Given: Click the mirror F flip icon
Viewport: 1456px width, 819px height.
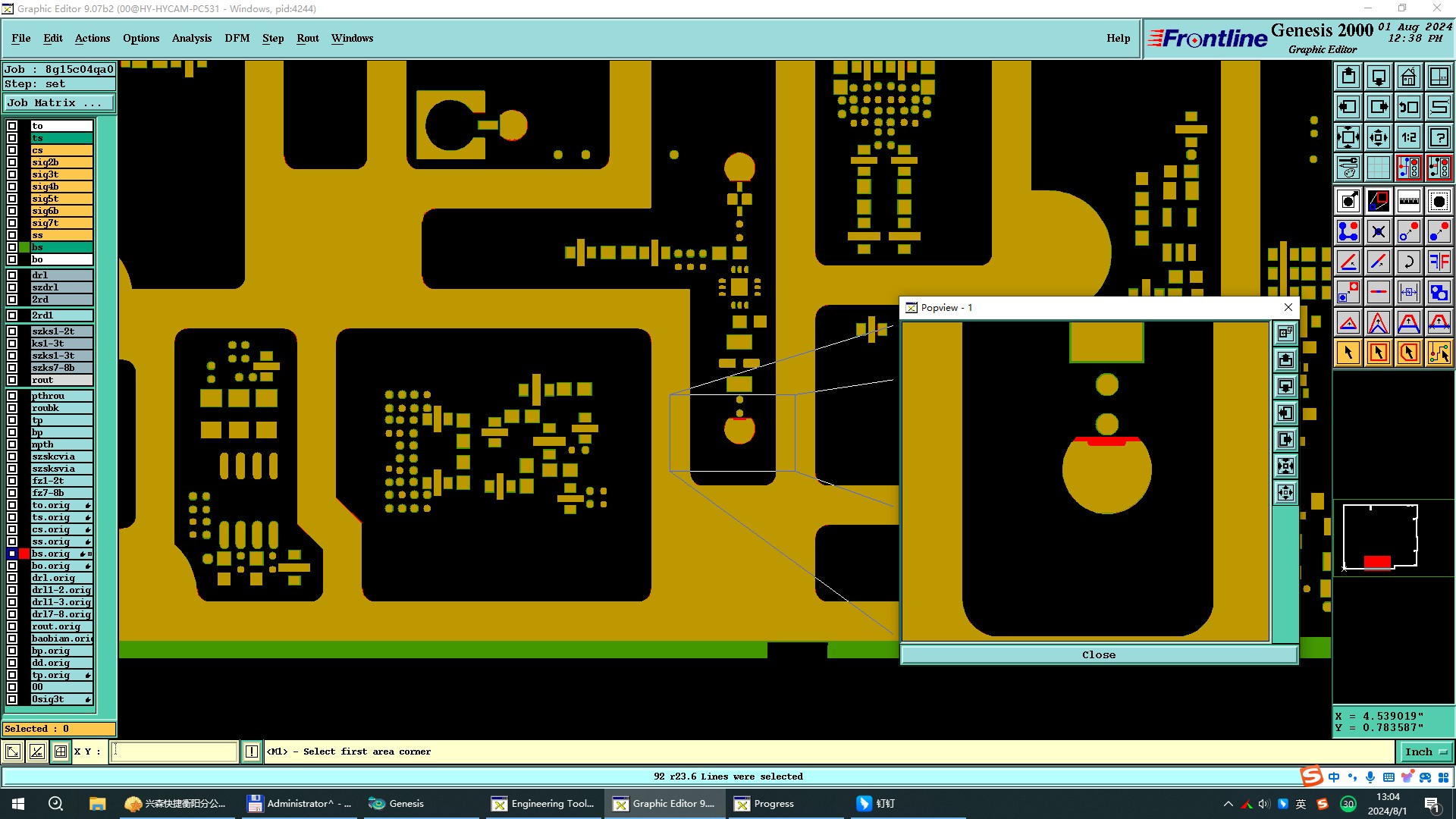Looking at the screenshot, I should [1439, 262].
